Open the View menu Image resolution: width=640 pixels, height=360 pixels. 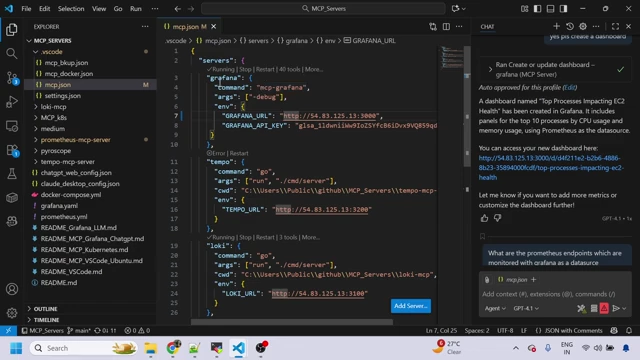point(99,9)
